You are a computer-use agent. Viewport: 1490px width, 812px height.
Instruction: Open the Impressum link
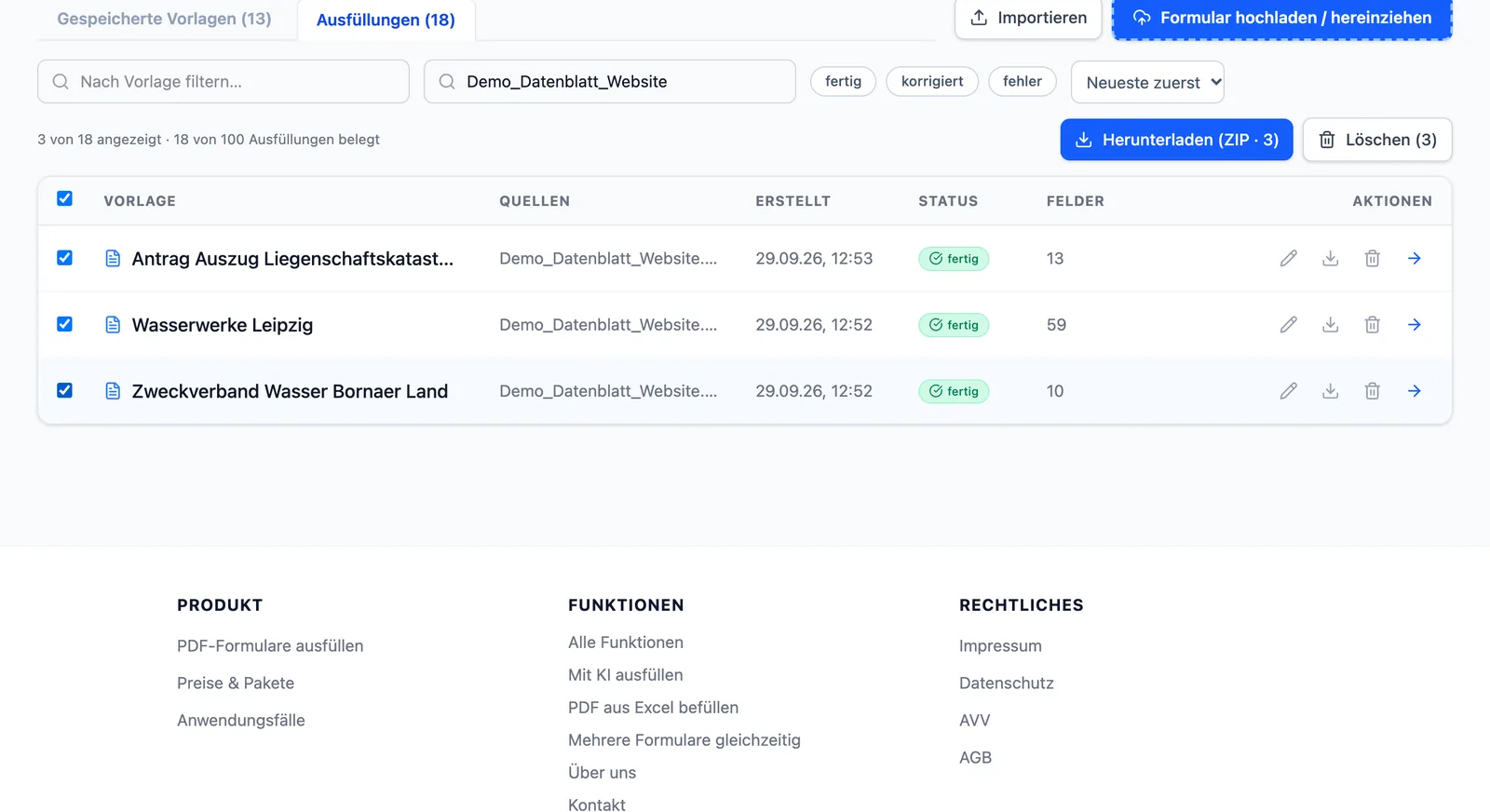(1000, 646)
